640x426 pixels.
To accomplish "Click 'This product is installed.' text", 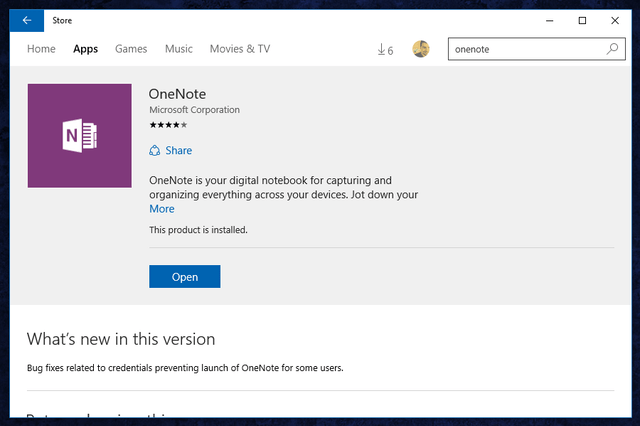I will click(198, 230).
